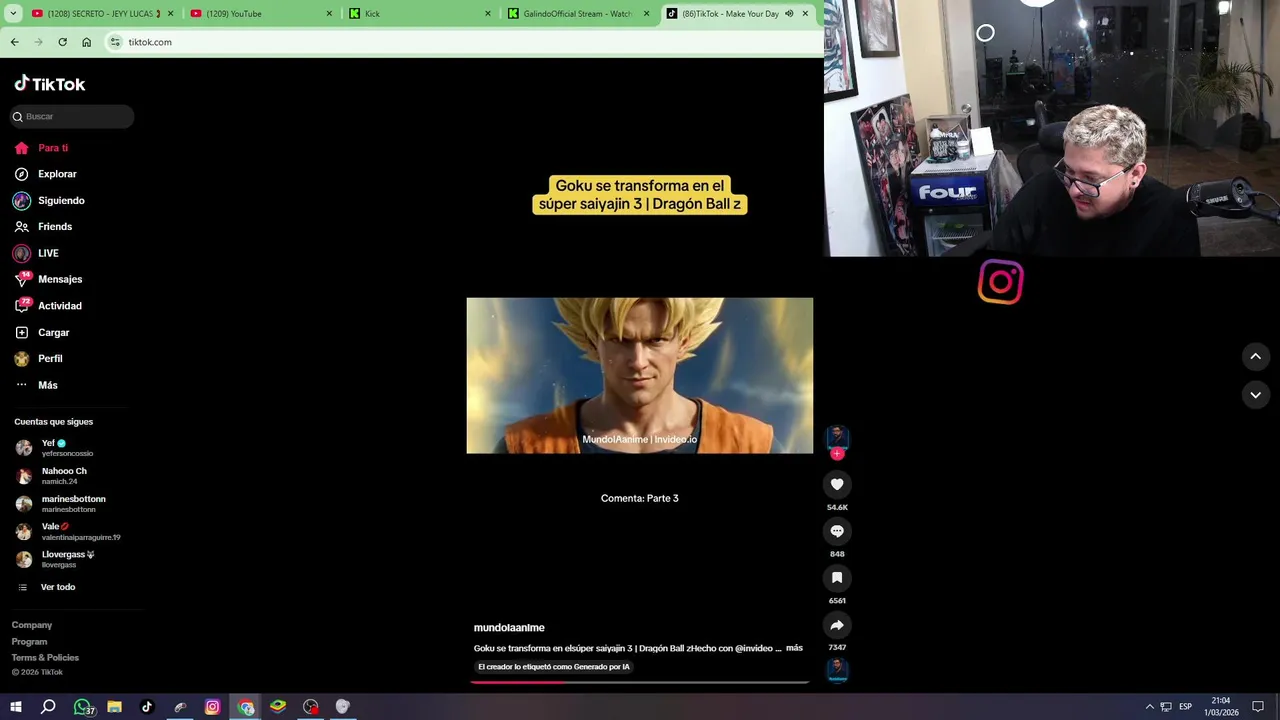1280x720 pixels.
Task: Open Windows notification center
Action: (1258, 707)
